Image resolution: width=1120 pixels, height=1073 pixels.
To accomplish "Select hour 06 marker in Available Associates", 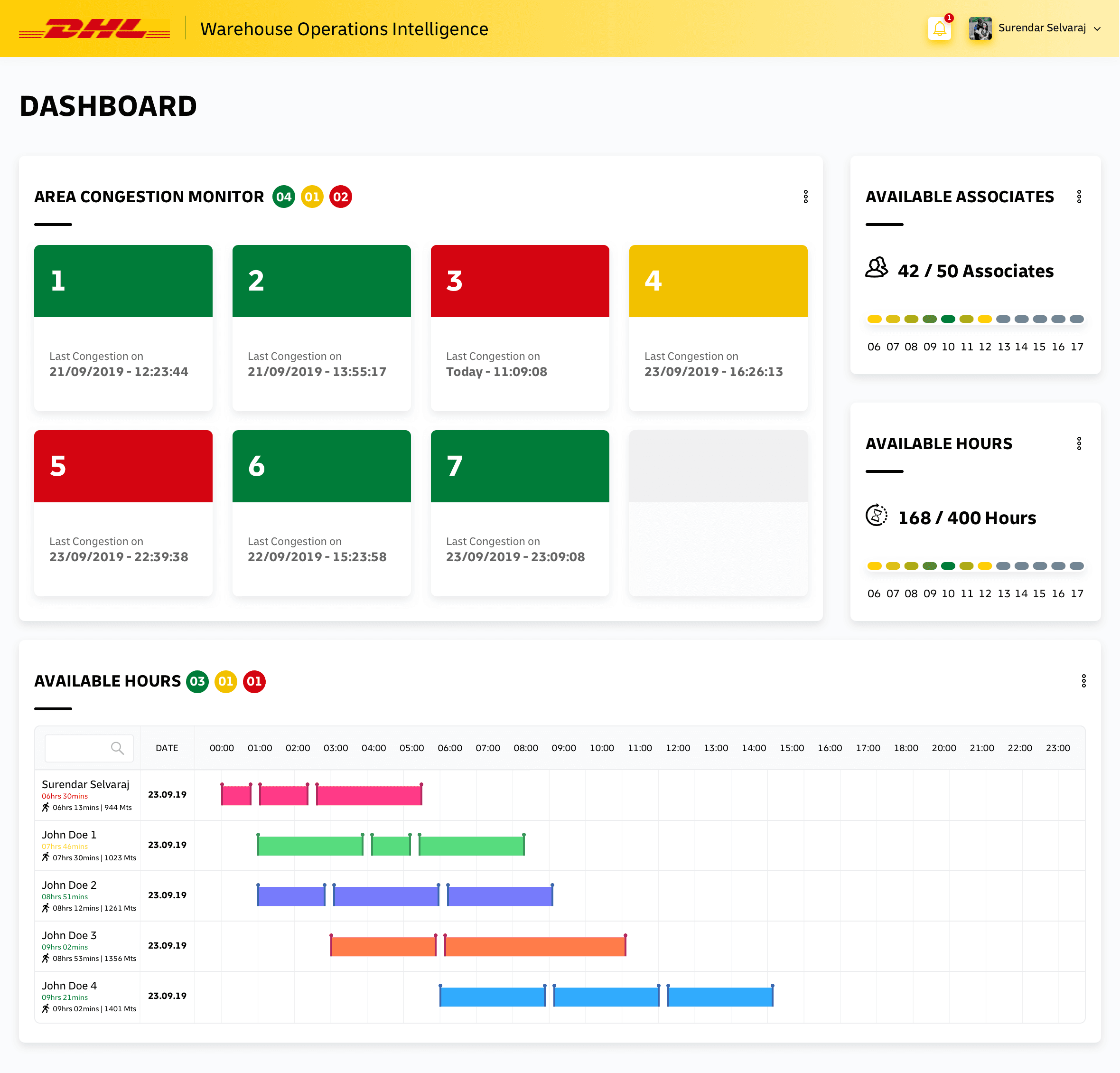I will 874,319.
